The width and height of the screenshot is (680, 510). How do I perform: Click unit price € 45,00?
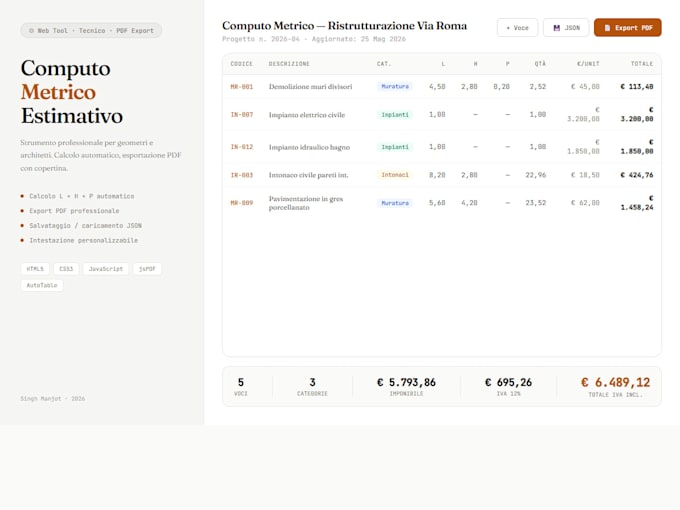pyautogui.click(x=585, y=87)
